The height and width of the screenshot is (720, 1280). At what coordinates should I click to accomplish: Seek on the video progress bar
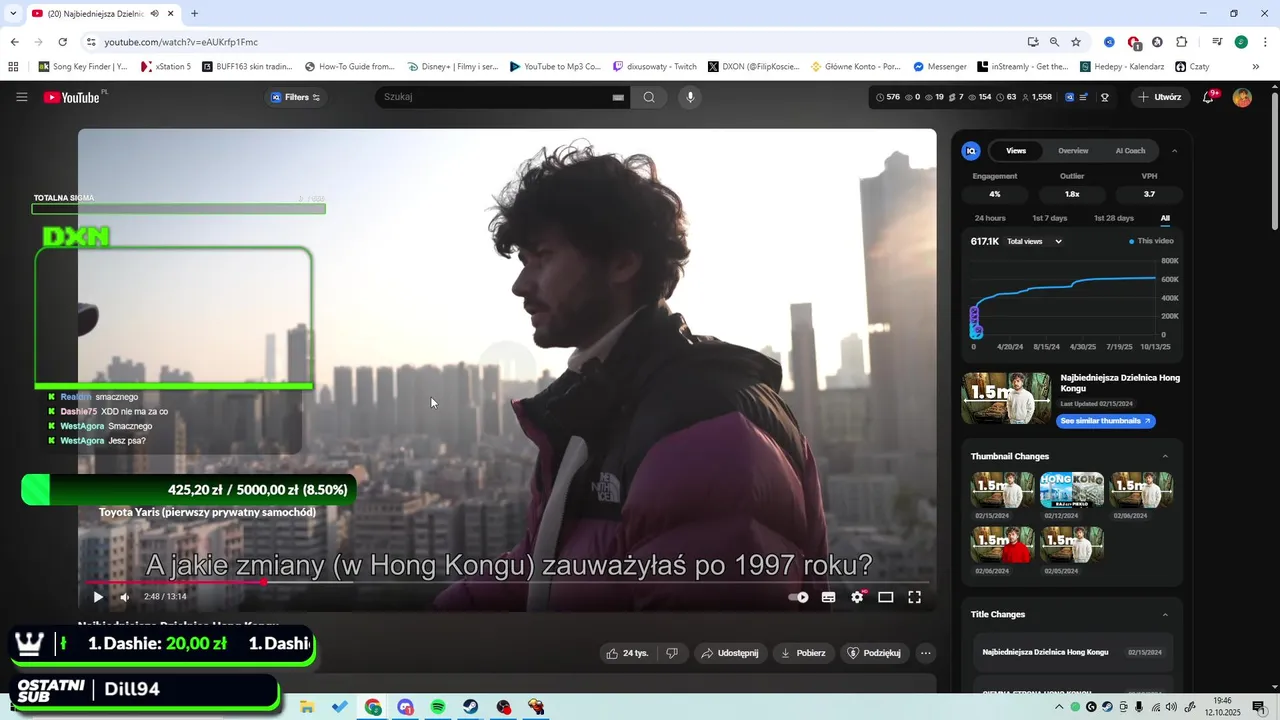pyautogui.click(x=507, y=582)
